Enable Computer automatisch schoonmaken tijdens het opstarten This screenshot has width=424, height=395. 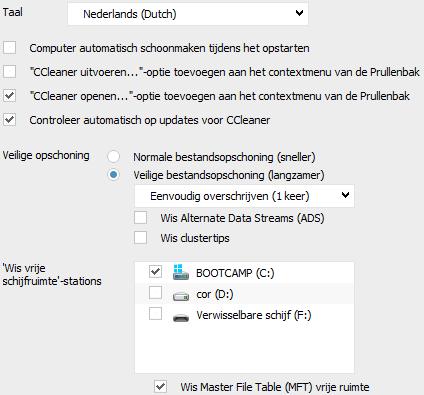(x=9, y=48)
